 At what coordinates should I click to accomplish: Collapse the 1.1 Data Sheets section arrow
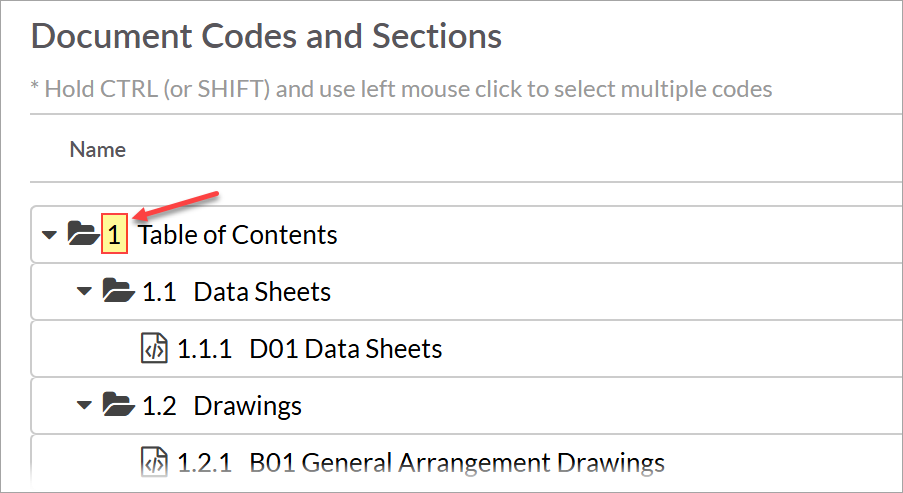pos(86,293)
